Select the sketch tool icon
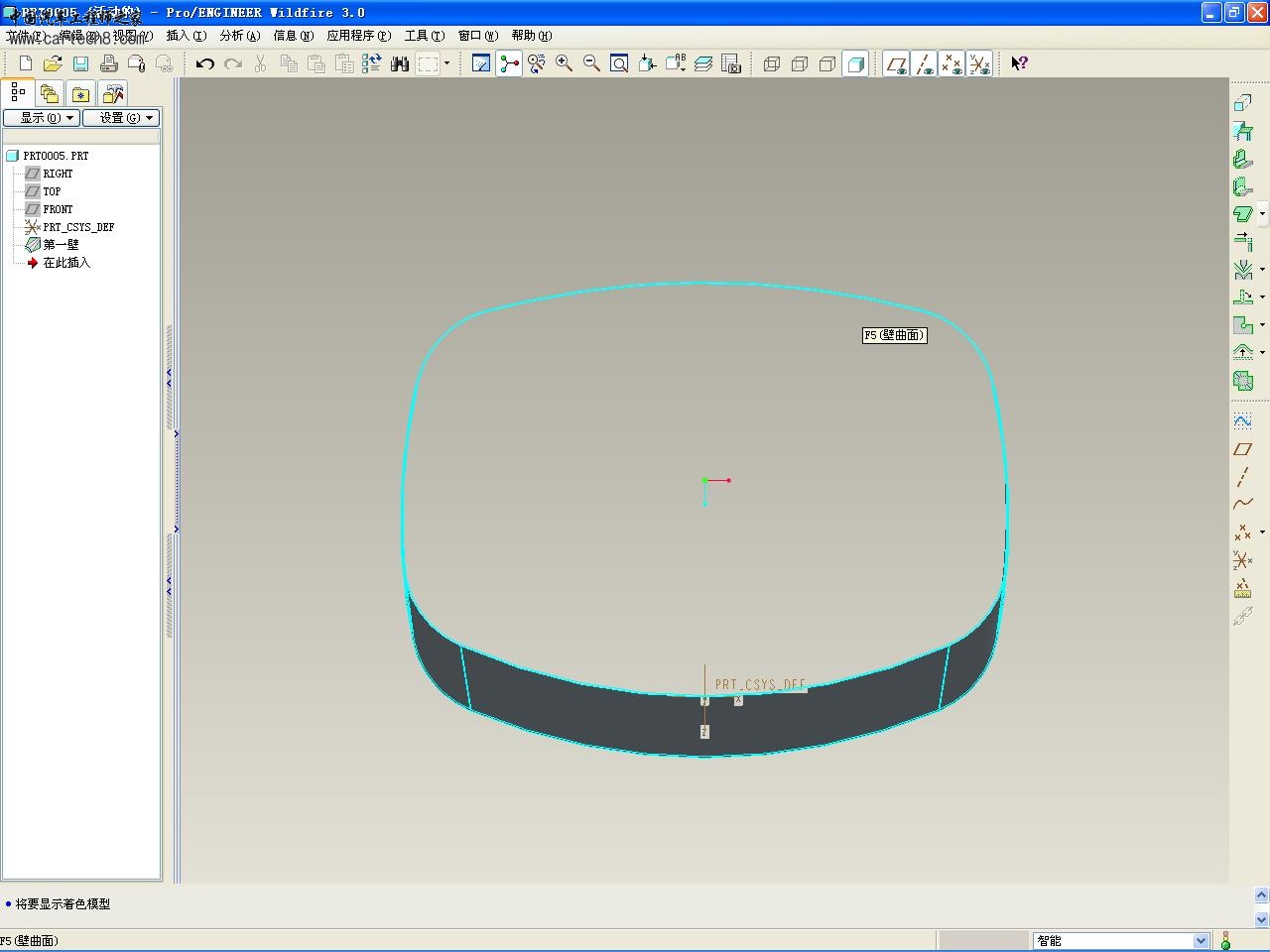 tap(1242, 421)
